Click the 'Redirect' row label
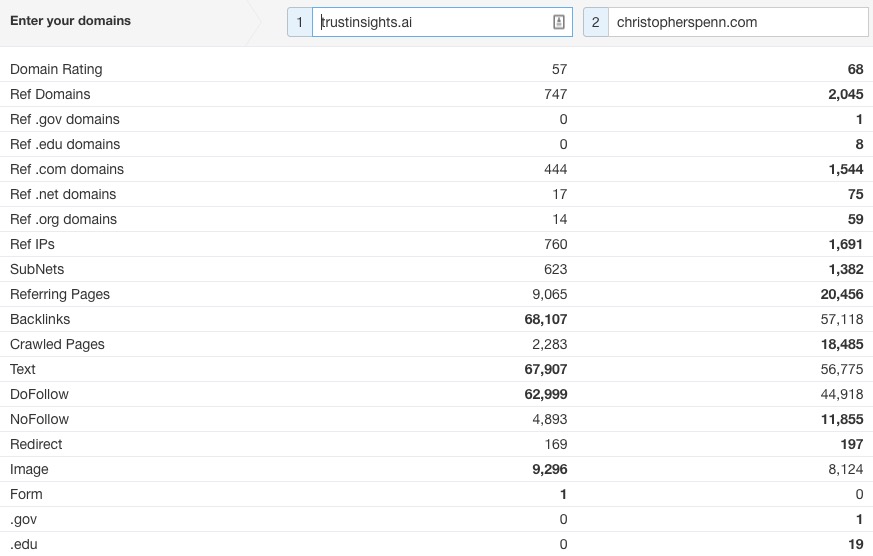Viewport: 873px width, 556px height. pos(36,445)
